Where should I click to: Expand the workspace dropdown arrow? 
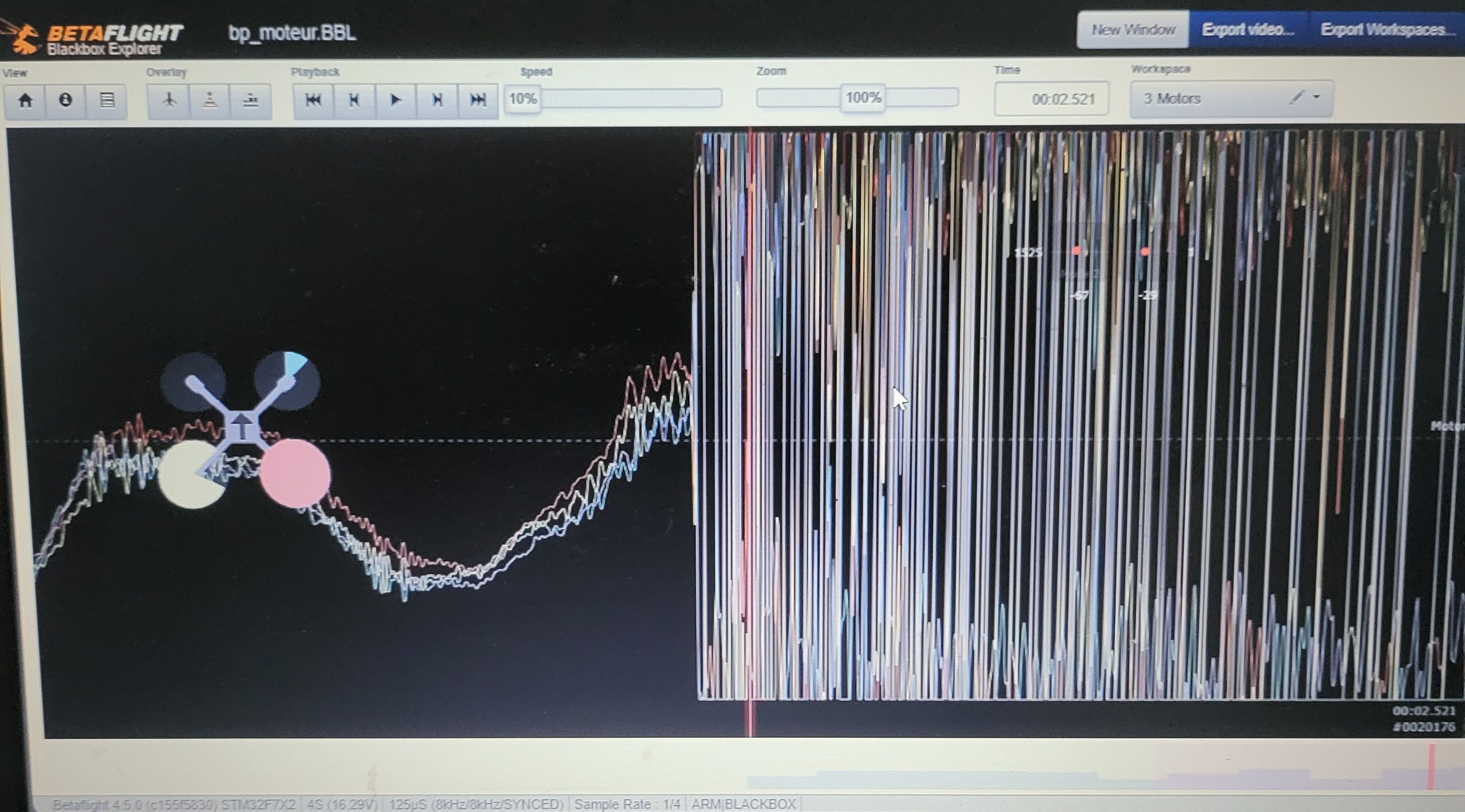1317,98
